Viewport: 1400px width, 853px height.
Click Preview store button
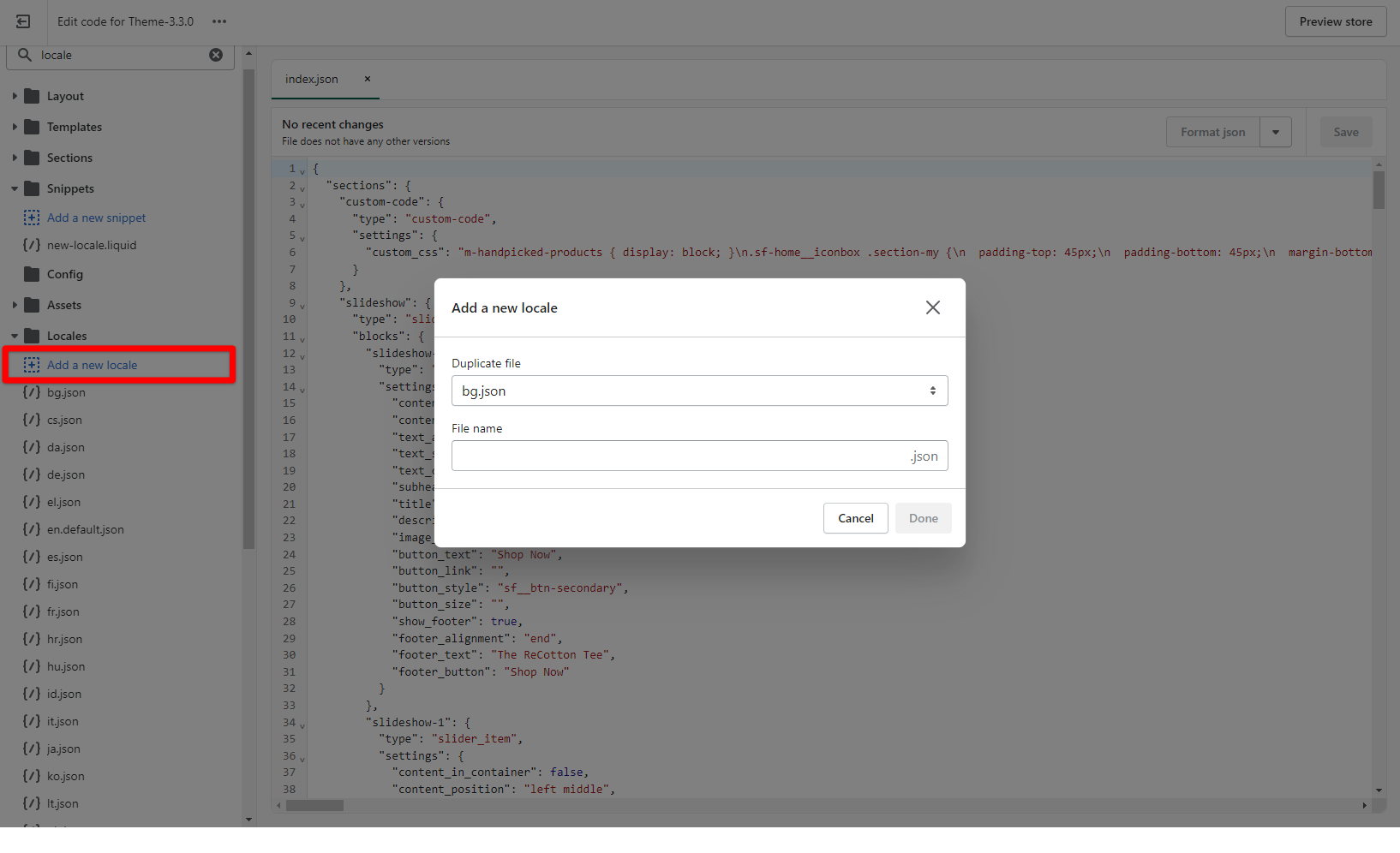tap(1336, 21)
